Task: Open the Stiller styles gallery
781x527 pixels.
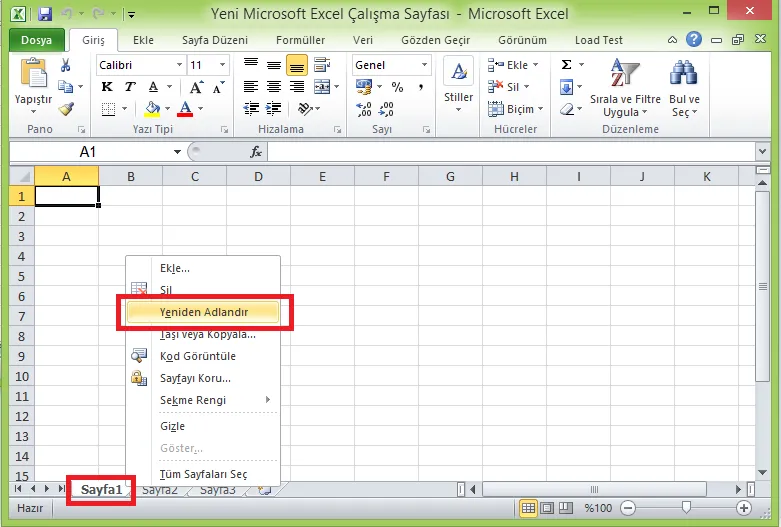Action: (458, 80)
